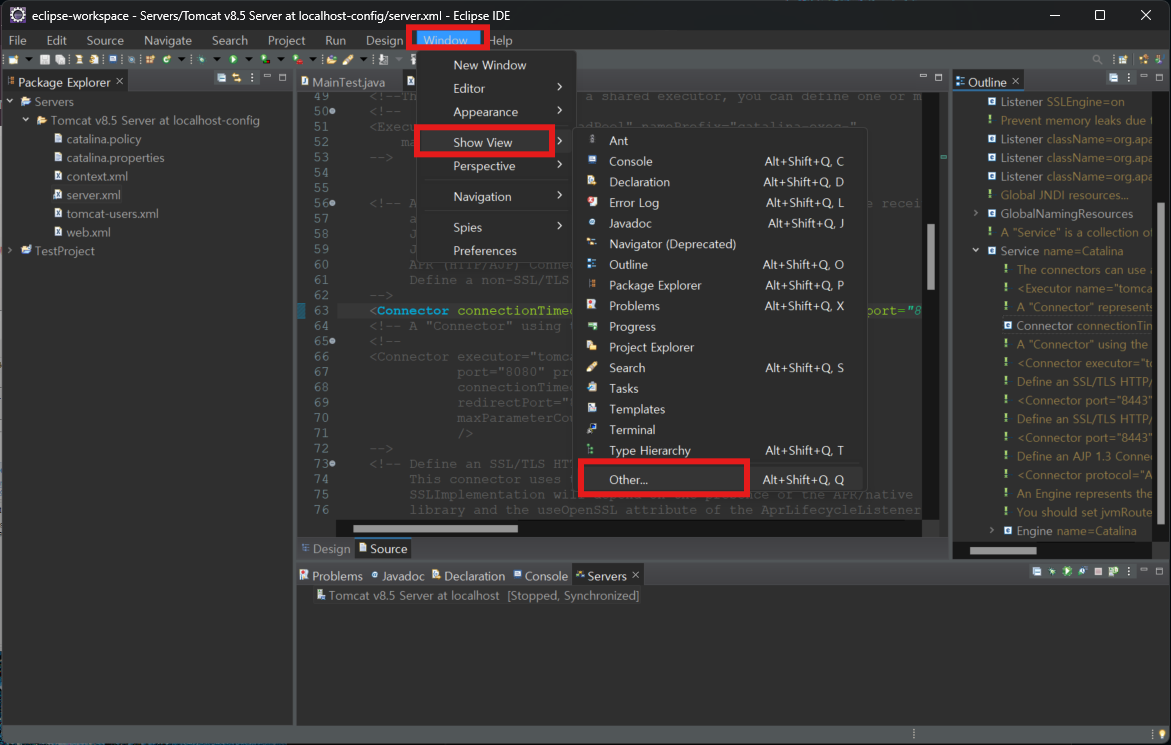Open the Navigation submenu

coord(496,196)
